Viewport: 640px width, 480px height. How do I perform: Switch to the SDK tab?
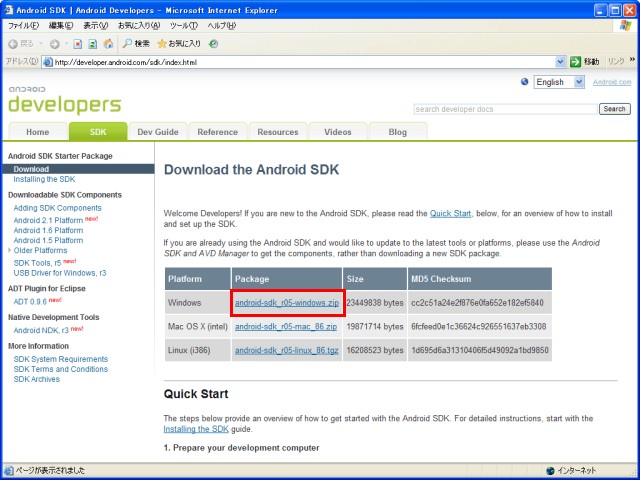click(98, 132)
